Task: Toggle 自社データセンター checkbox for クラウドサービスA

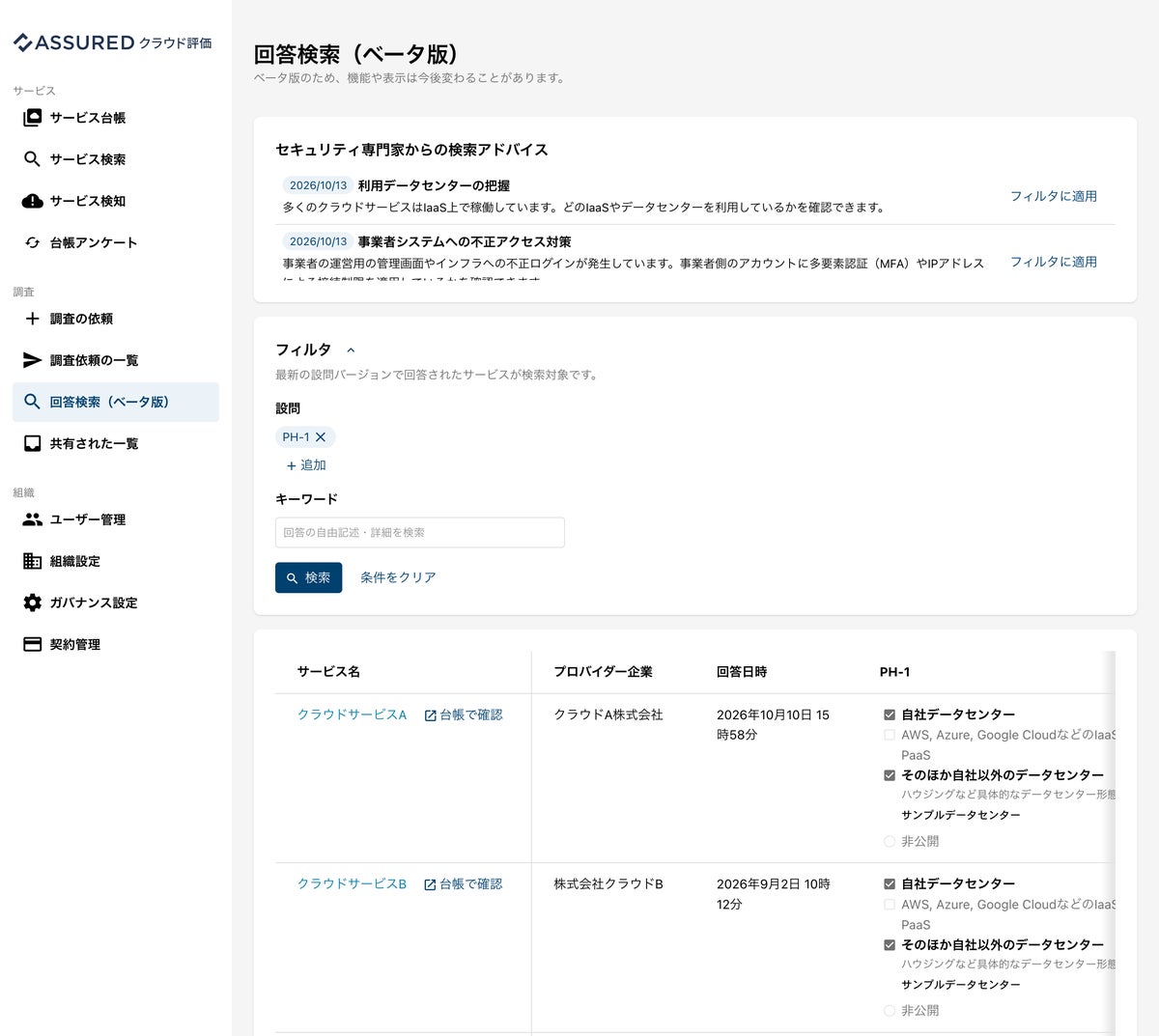Action: (890, 714)
